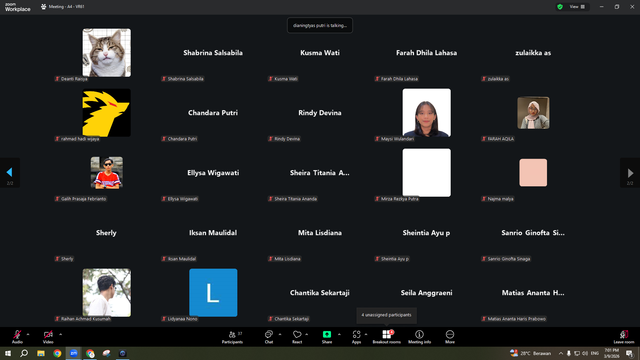Screen dimensions: 640x360
Task: Click the 'dianingtyas putri is talking' banner
Action: [320, 25]
